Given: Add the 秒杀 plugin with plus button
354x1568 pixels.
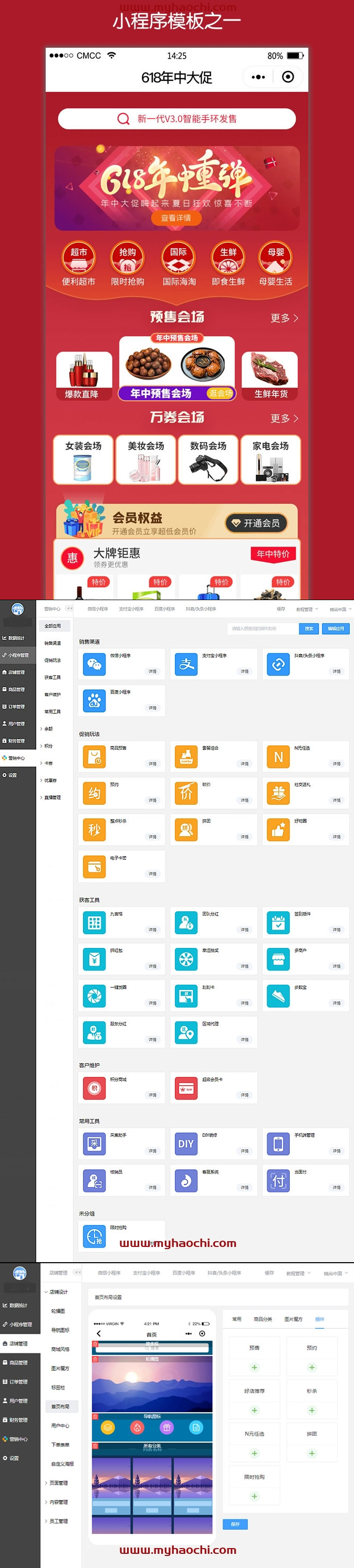Looking at the screenshot, I should (x=311, y=1410).
